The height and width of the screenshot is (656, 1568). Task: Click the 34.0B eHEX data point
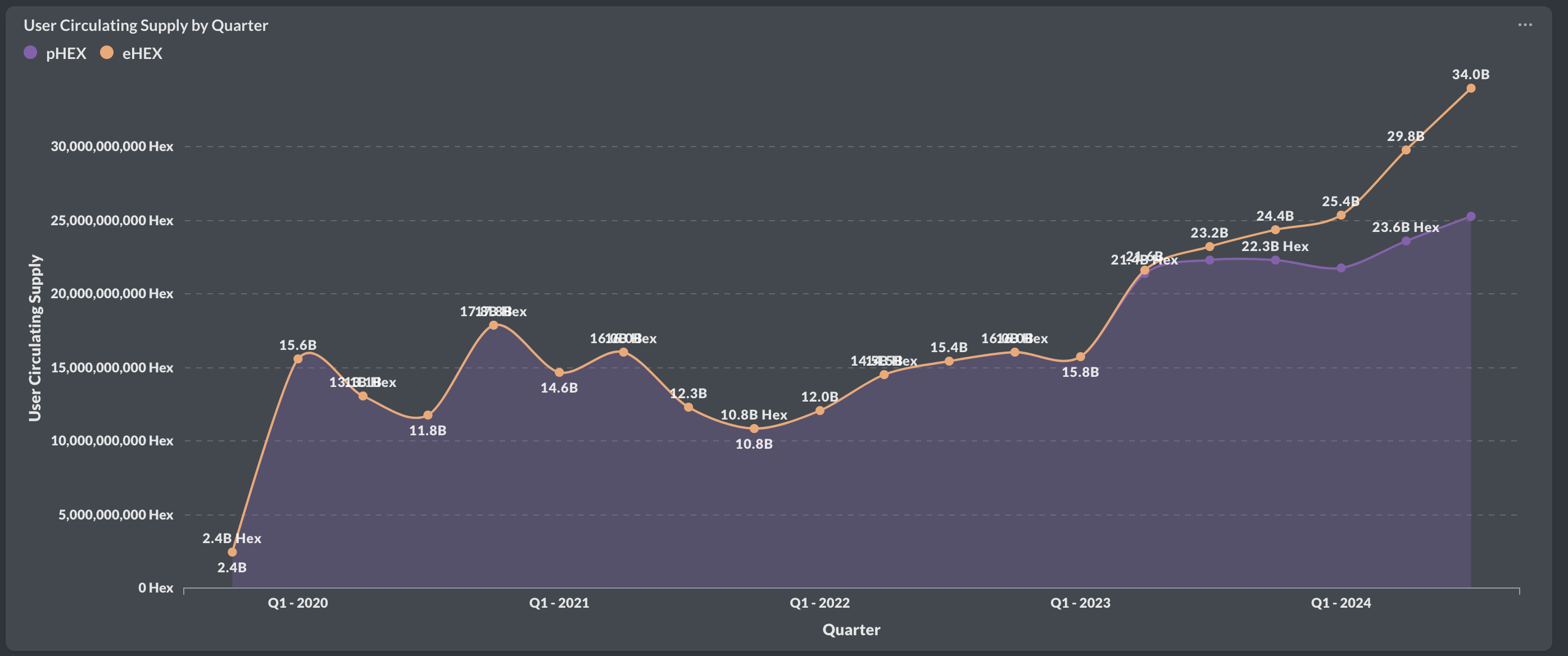(x=1471, y=88)
